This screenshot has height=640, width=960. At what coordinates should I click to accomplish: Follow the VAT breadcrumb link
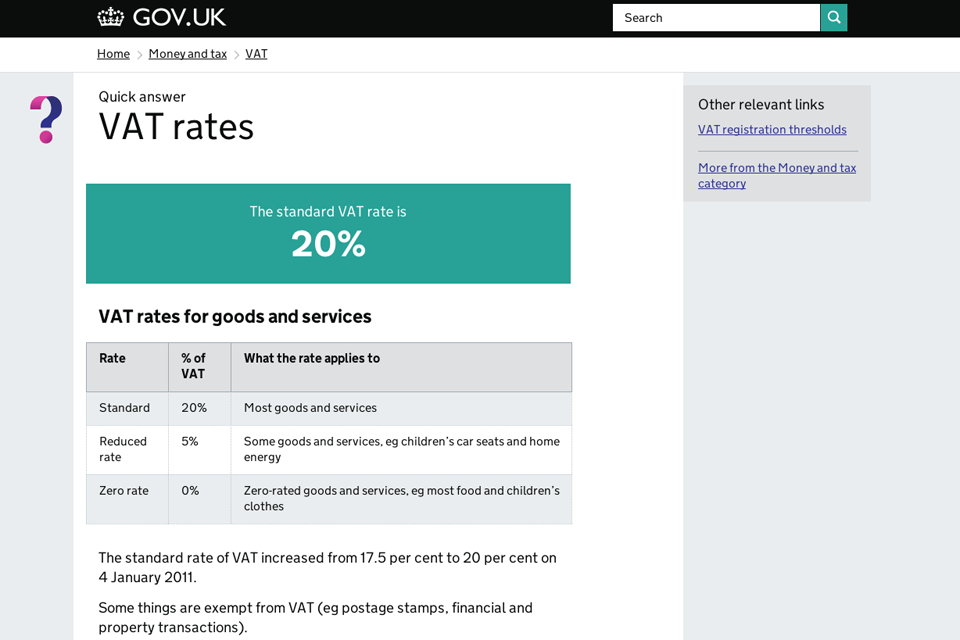256,53
